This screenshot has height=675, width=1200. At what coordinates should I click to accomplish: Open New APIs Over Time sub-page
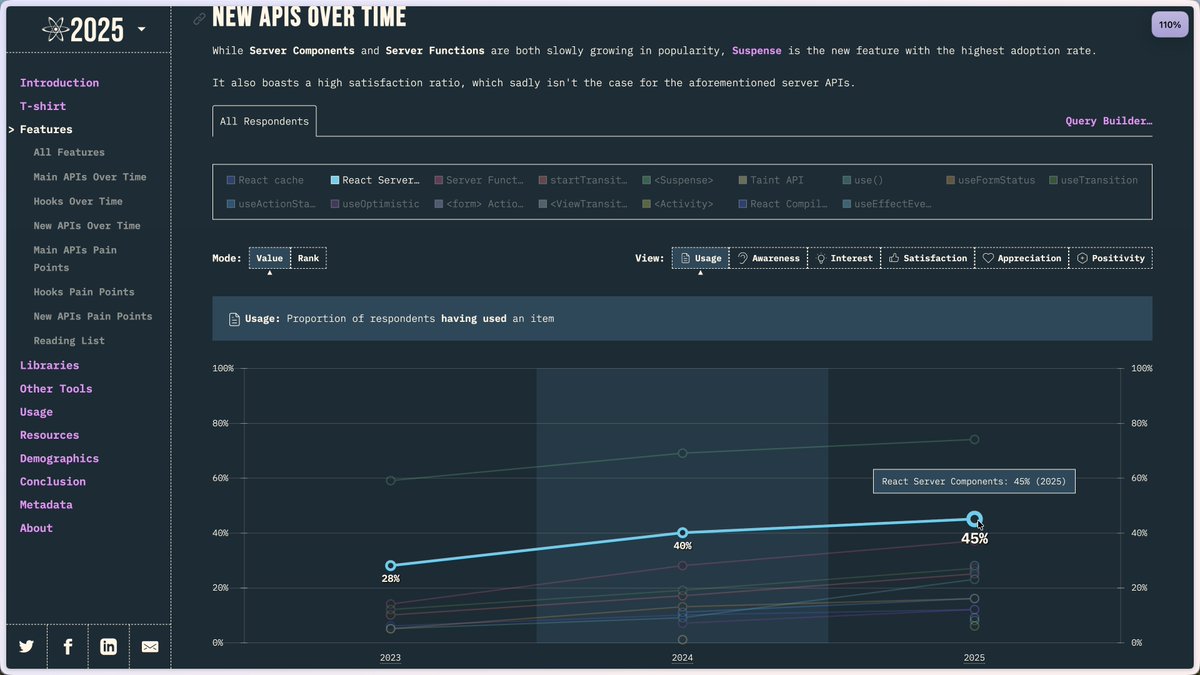pos(87,226)
